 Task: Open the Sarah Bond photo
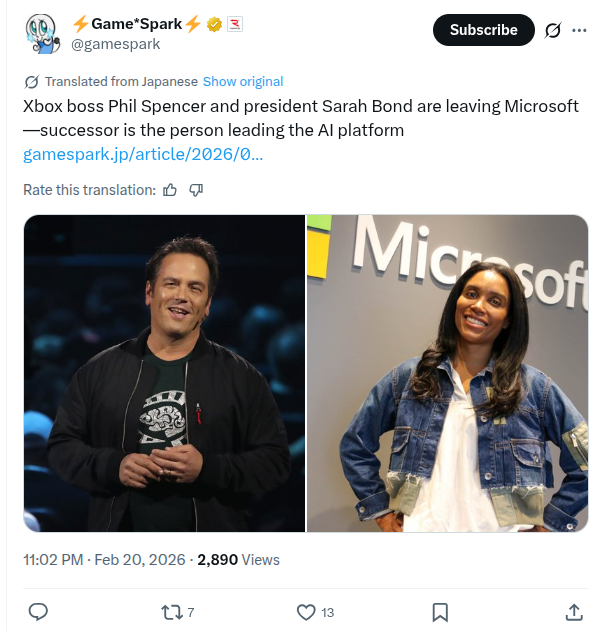pos(447,373)
